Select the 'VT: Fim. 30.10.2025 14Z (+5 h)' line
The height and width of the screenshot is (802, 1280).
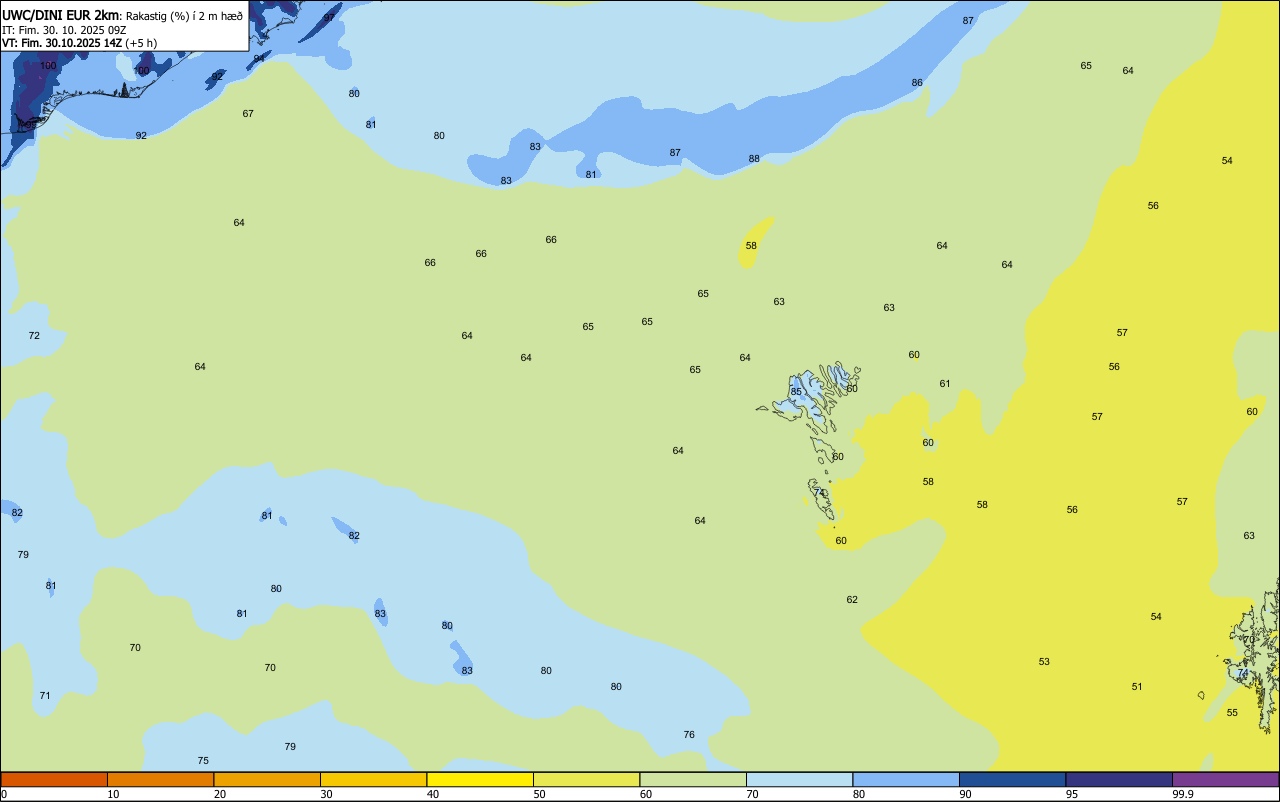coord(80,43)
